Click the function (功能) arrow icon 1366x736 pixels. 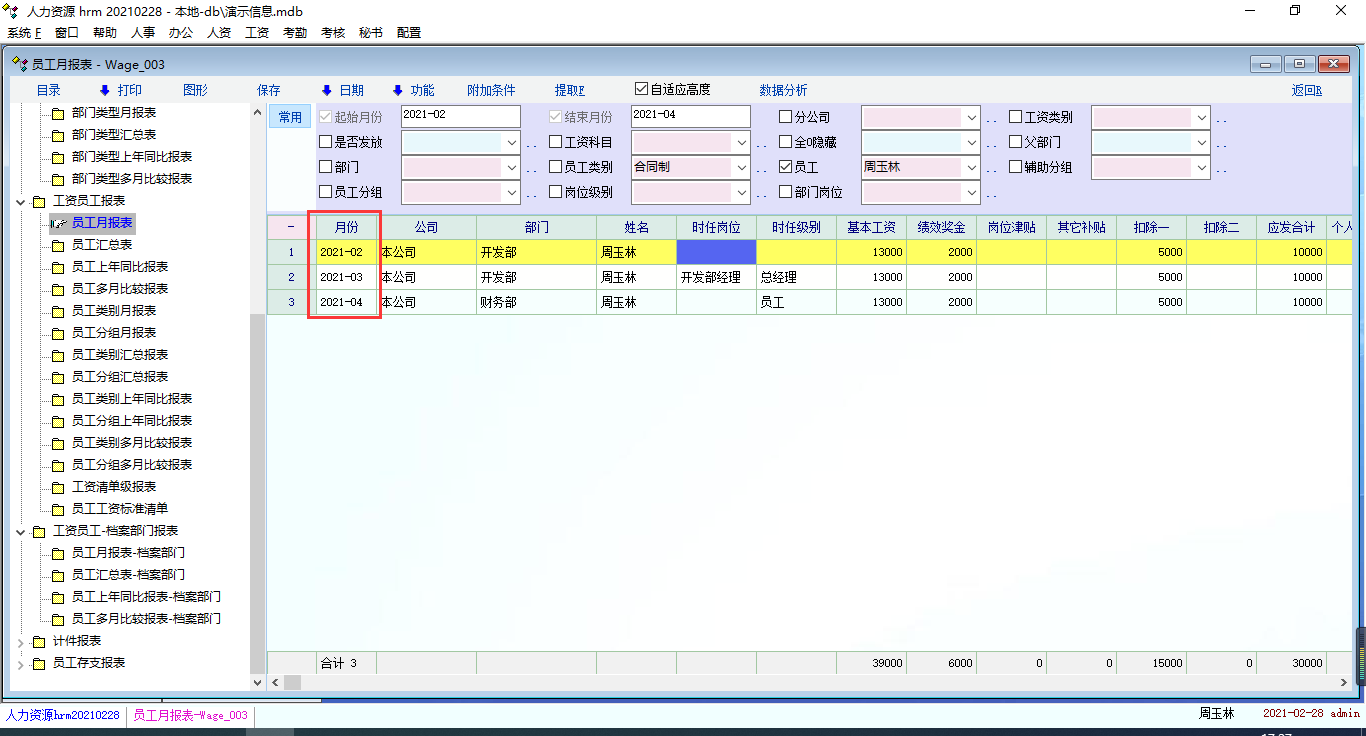397,90
